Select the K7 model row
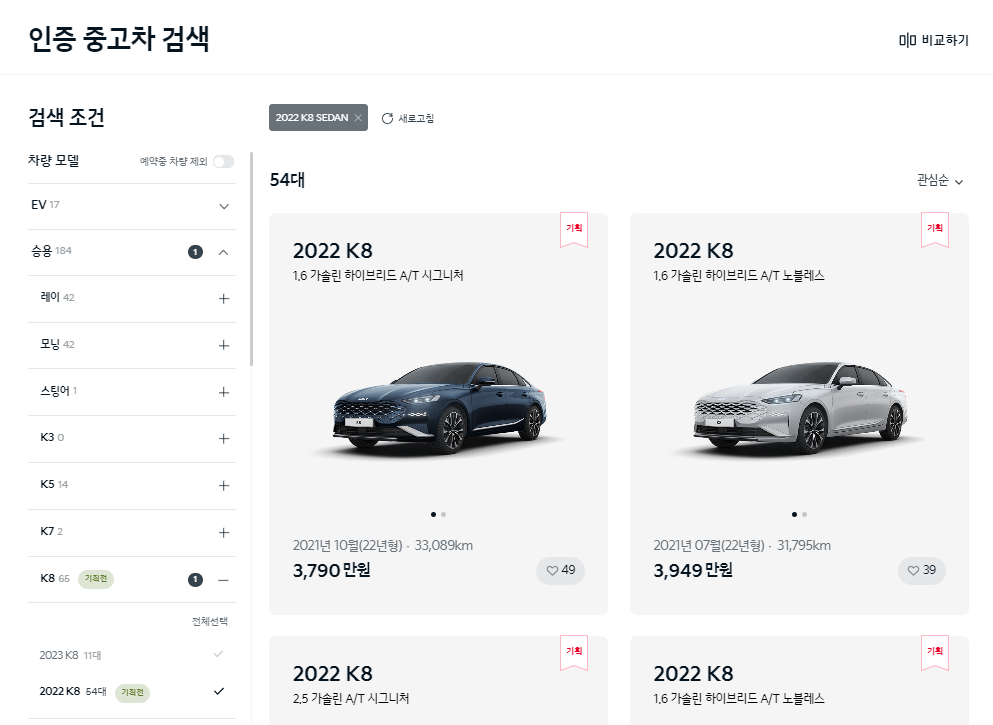 [x=132, y=533]
